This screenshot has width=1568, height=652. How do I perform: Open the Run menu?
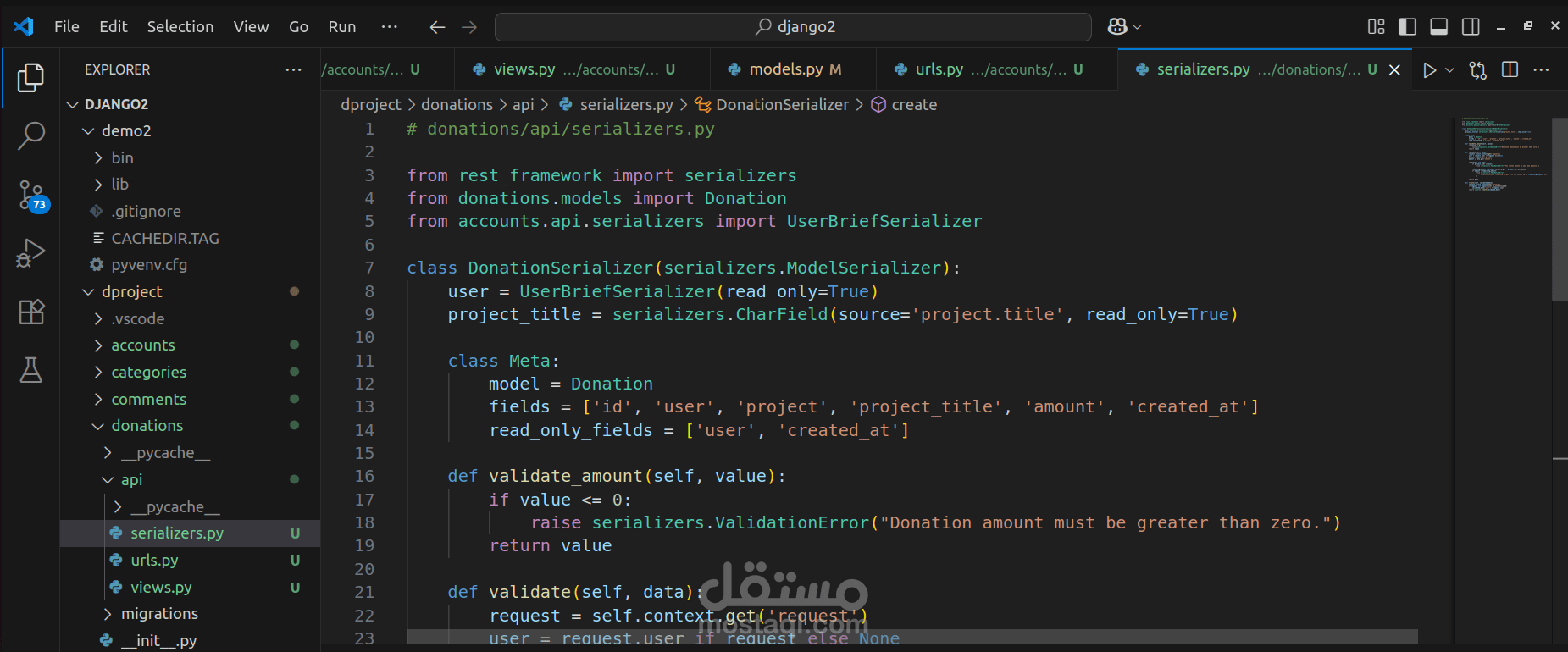pos(342,27)
